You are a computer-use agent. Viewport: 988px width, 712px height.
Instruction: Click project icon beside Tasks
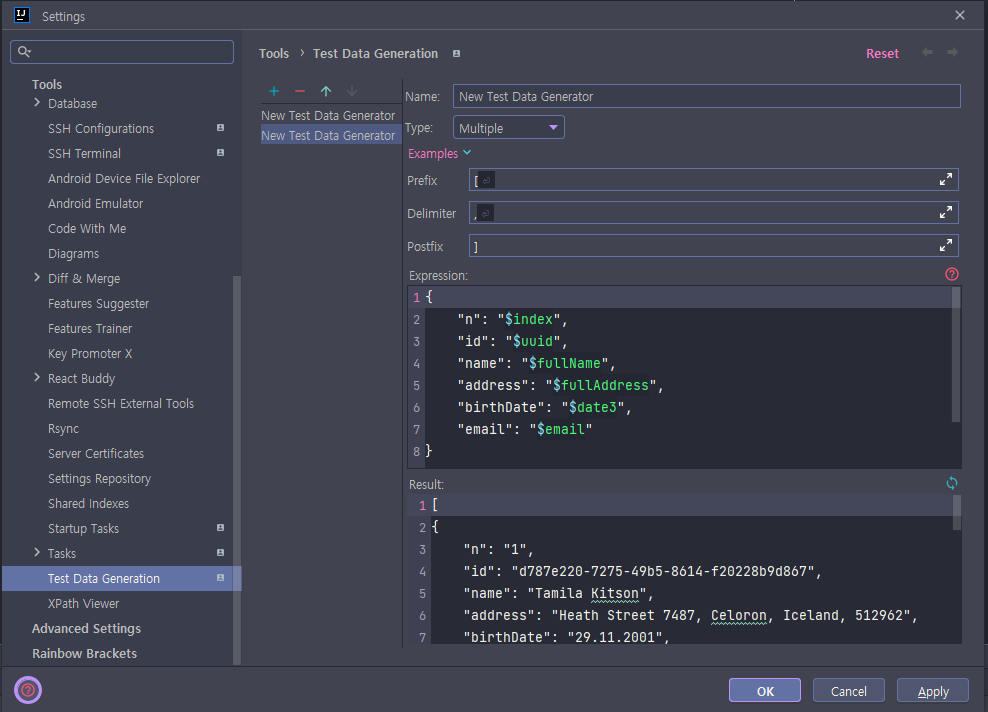coord(221,553)
